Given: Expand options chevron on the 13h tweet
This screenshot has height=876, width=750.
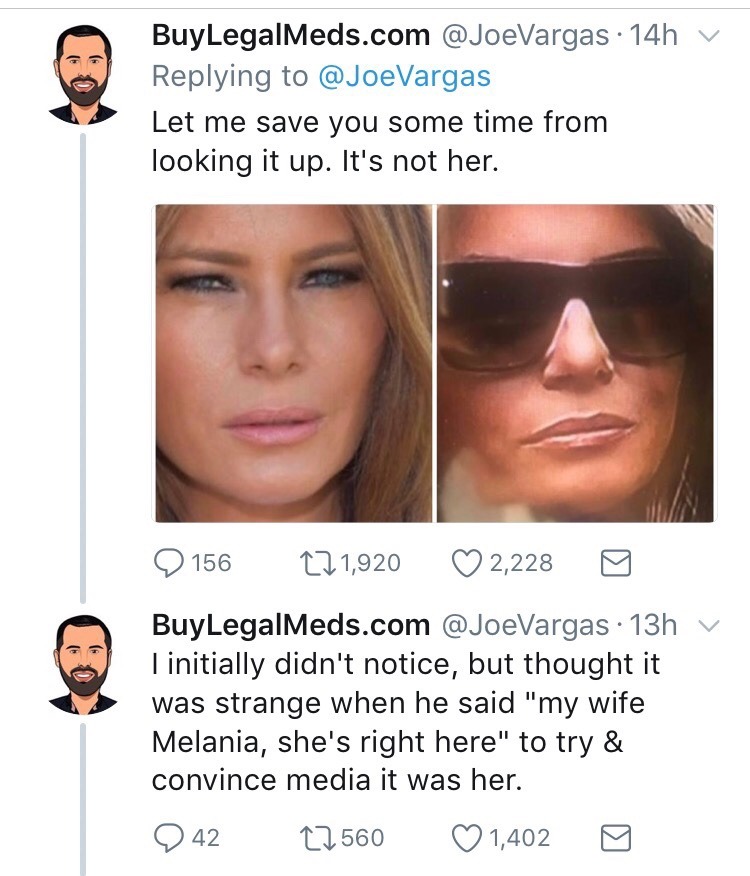Looking at the screenshot, I should (708, 625).
